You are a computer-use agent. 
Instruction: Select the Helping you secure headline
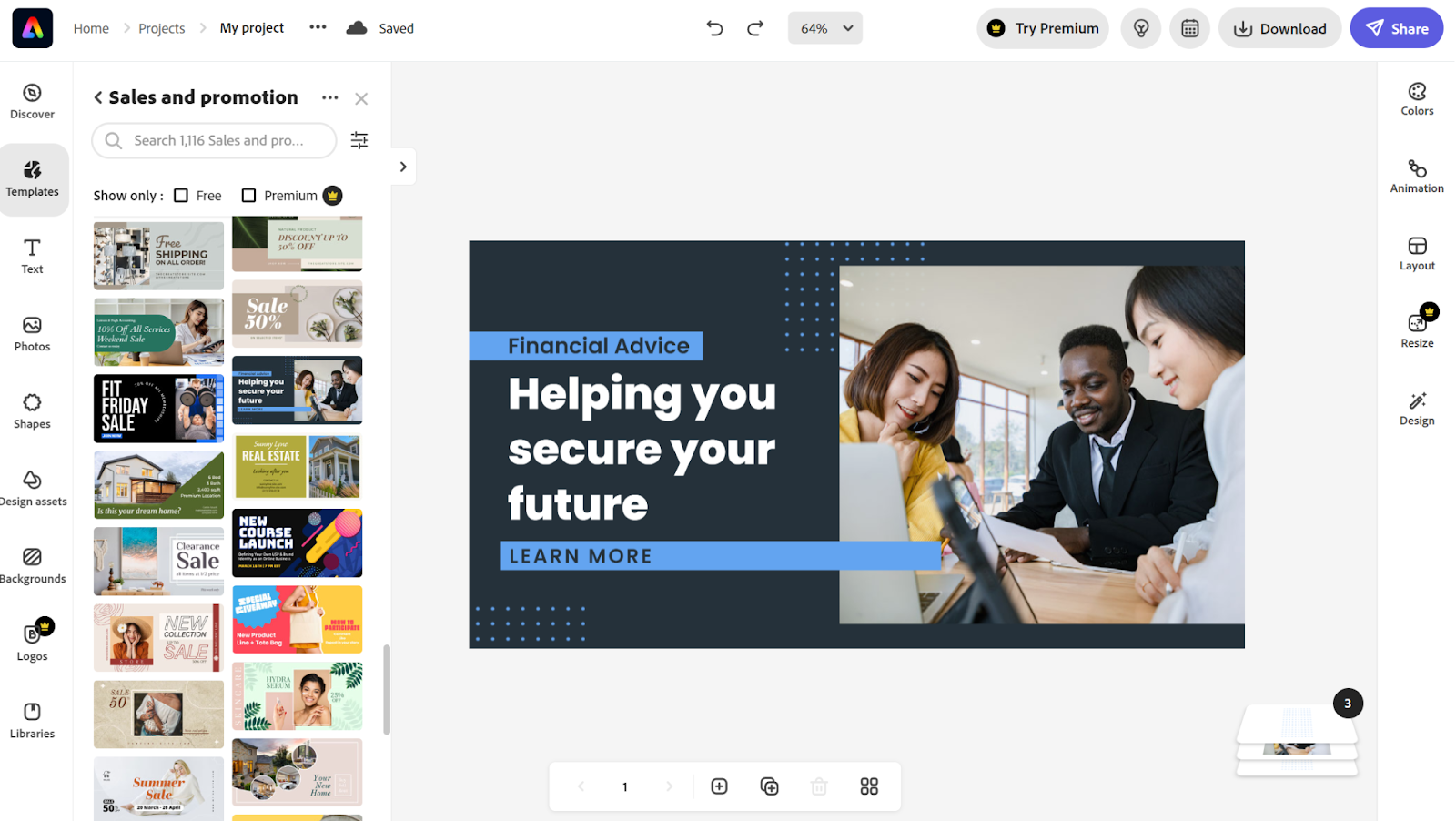642,449
